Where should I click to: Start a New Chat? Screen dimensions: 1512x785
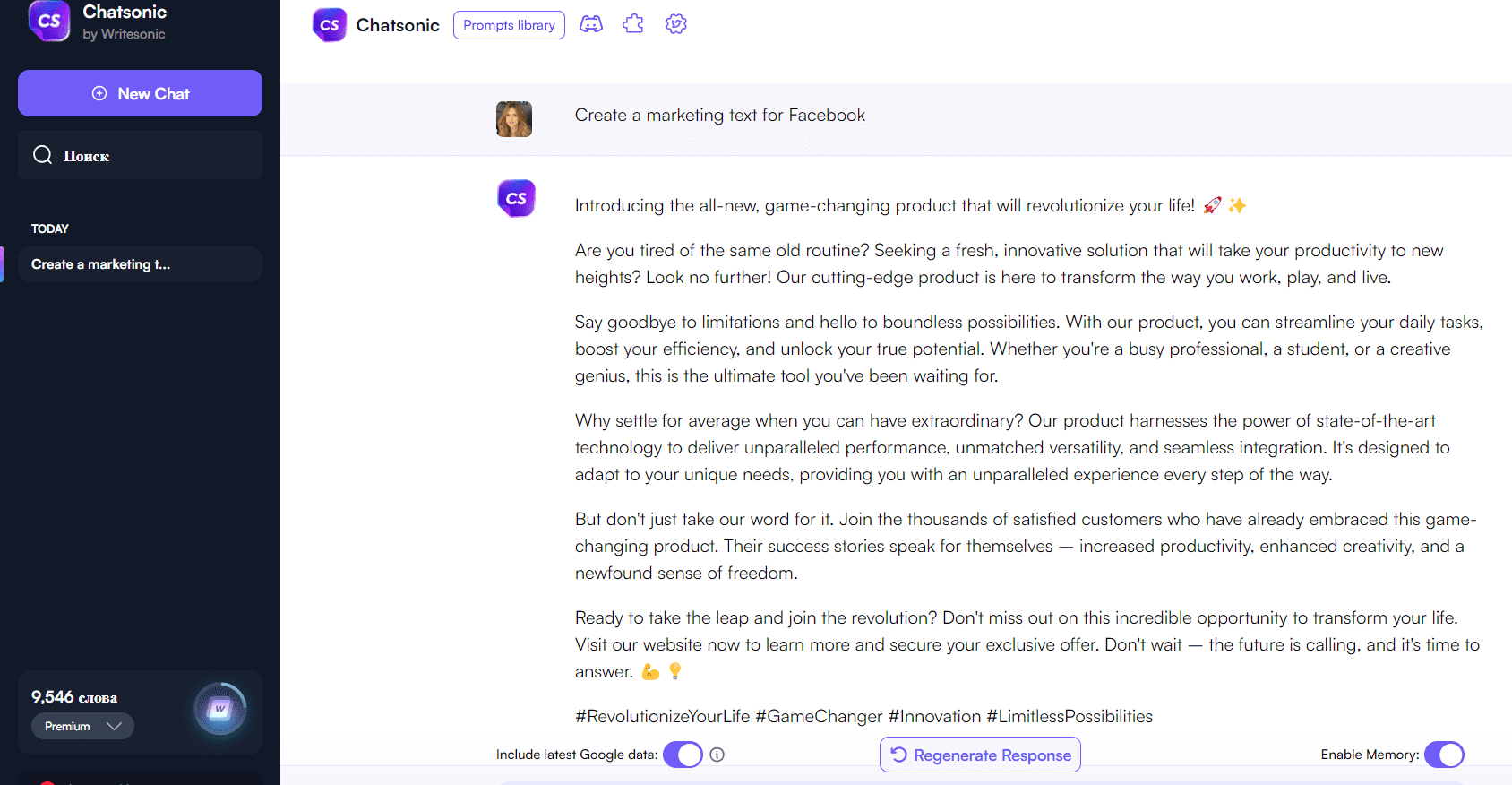tap(140, 93)
